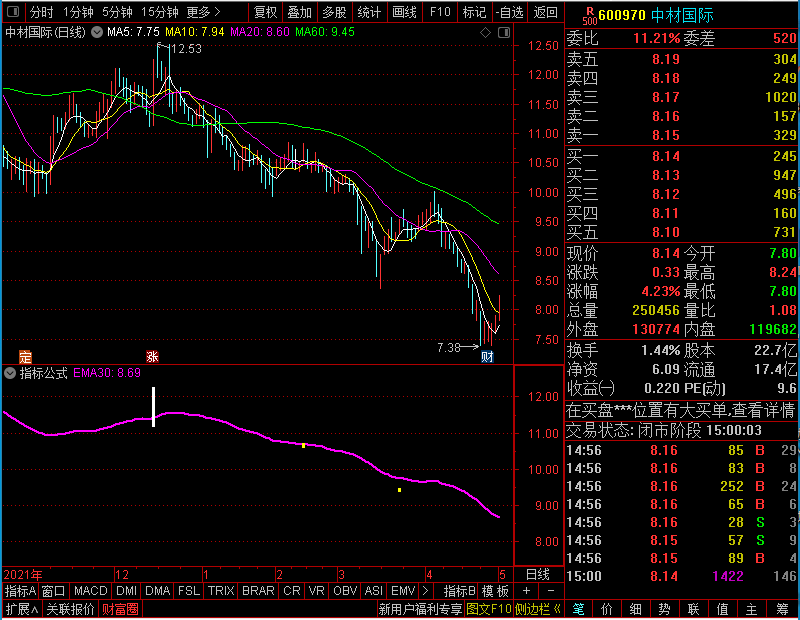
Task: Open the 模板 template menu
Action: tap(495, 591)
